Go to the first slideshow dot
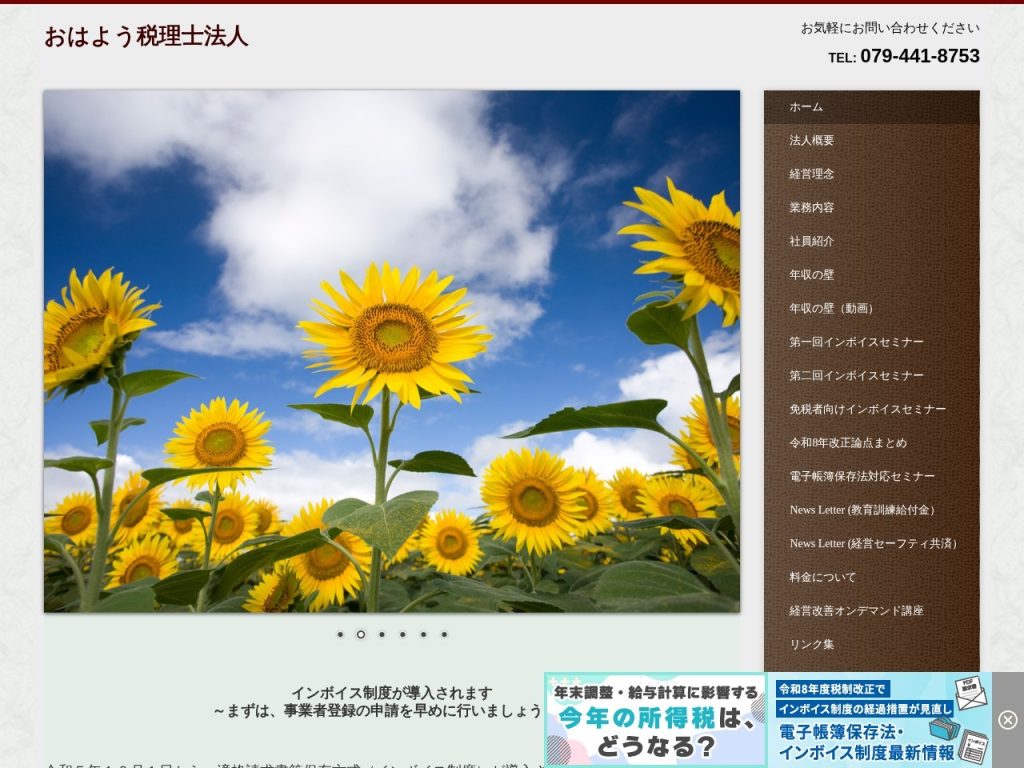Screen dimensions: 1024x768 pos(340,634)
